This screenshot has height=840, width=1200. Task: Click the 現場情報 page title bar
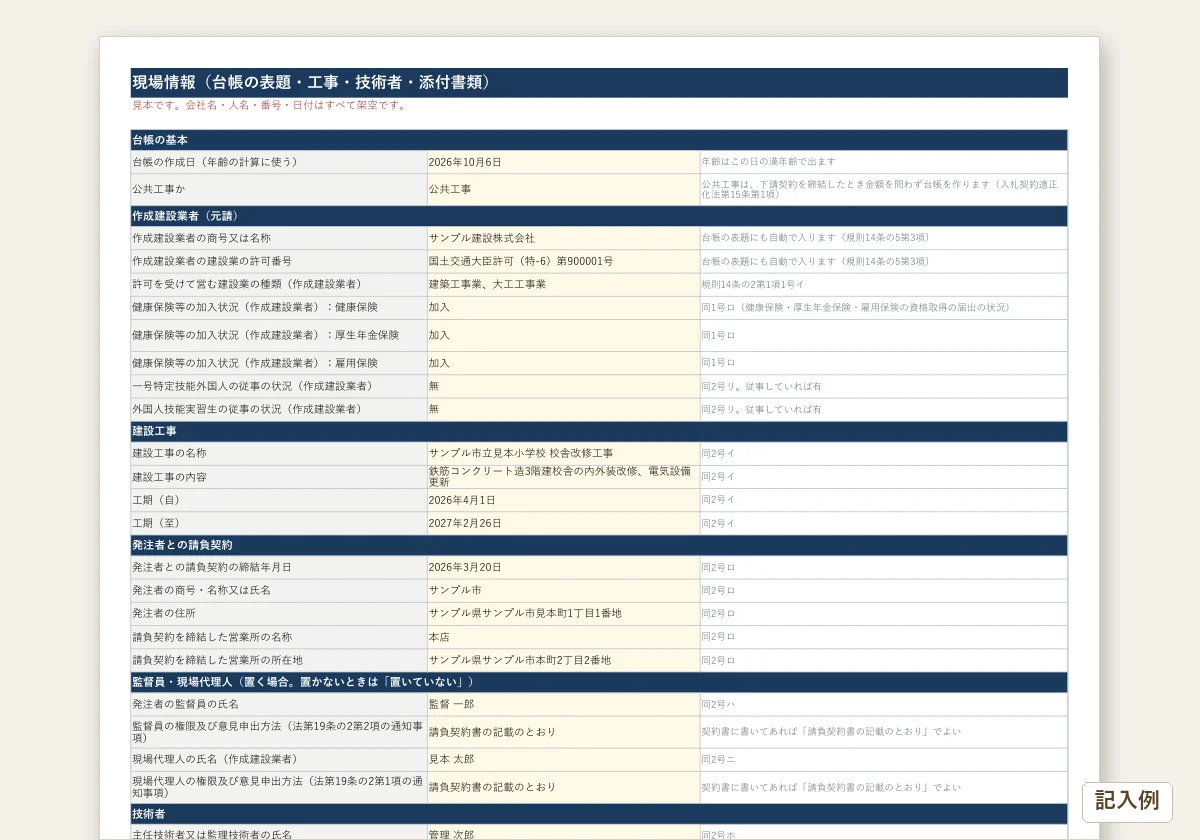pyautogui.click(x=599, y=82)
